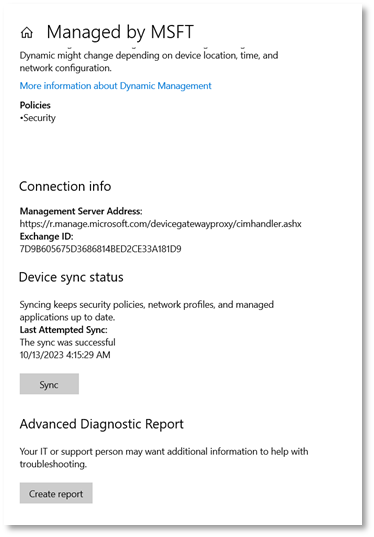The image size is (374, 537).
Task: Click the Exchange ID value string
Action: [100, 249]
